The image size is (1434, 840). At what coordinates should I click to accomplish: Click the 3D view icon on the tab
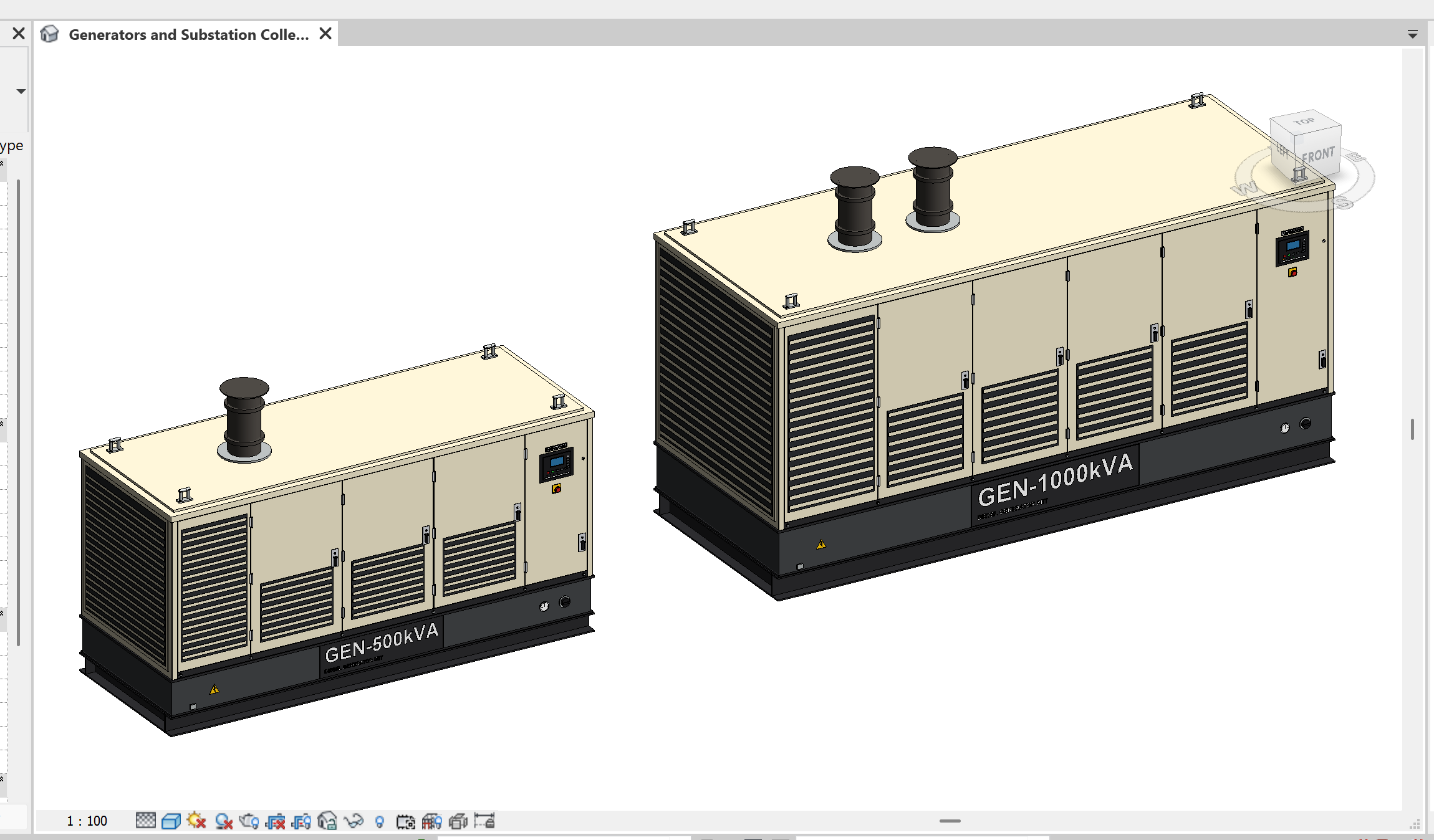click(x=49, y=34)
